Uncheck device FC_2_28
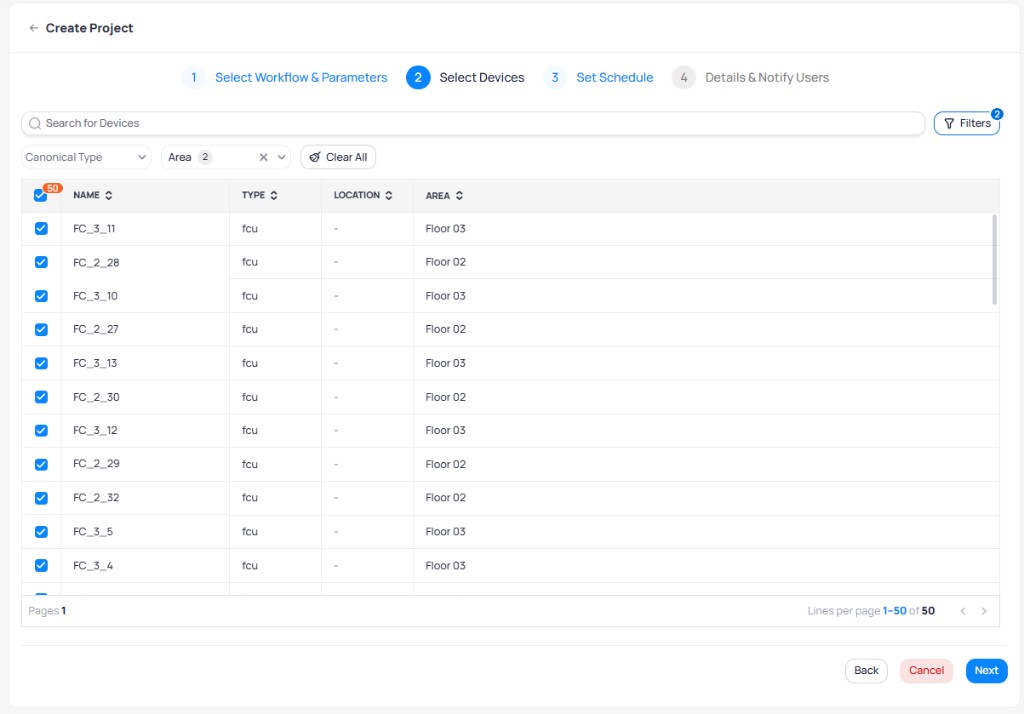The height and width of the screenshot is (714, 1024). click(41, 262)
